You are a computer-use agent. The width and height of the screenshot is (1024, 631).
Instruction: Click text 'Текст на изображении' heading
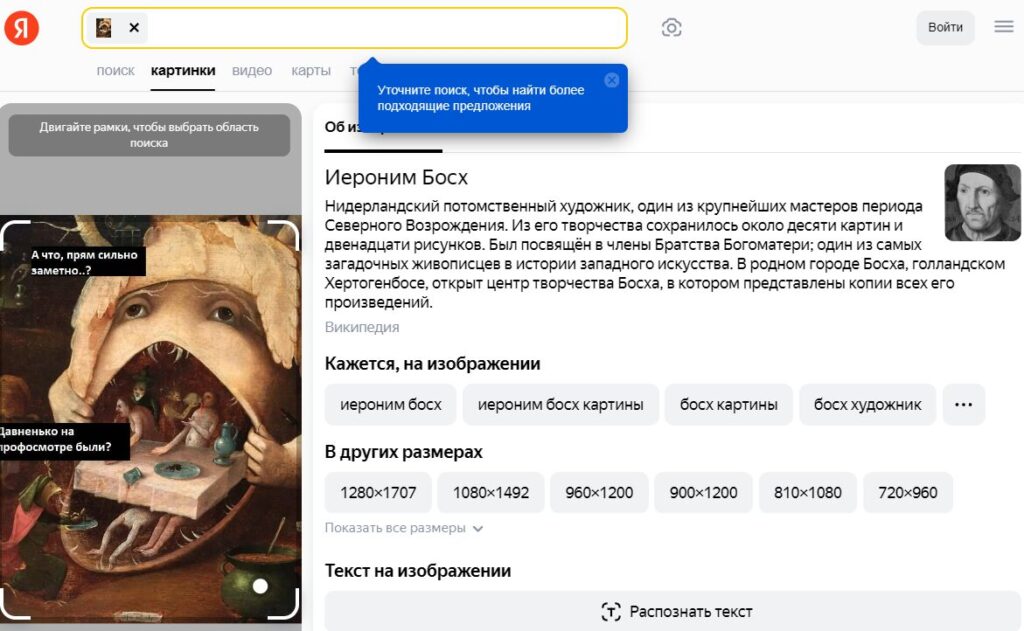click(x=418, y=571)
